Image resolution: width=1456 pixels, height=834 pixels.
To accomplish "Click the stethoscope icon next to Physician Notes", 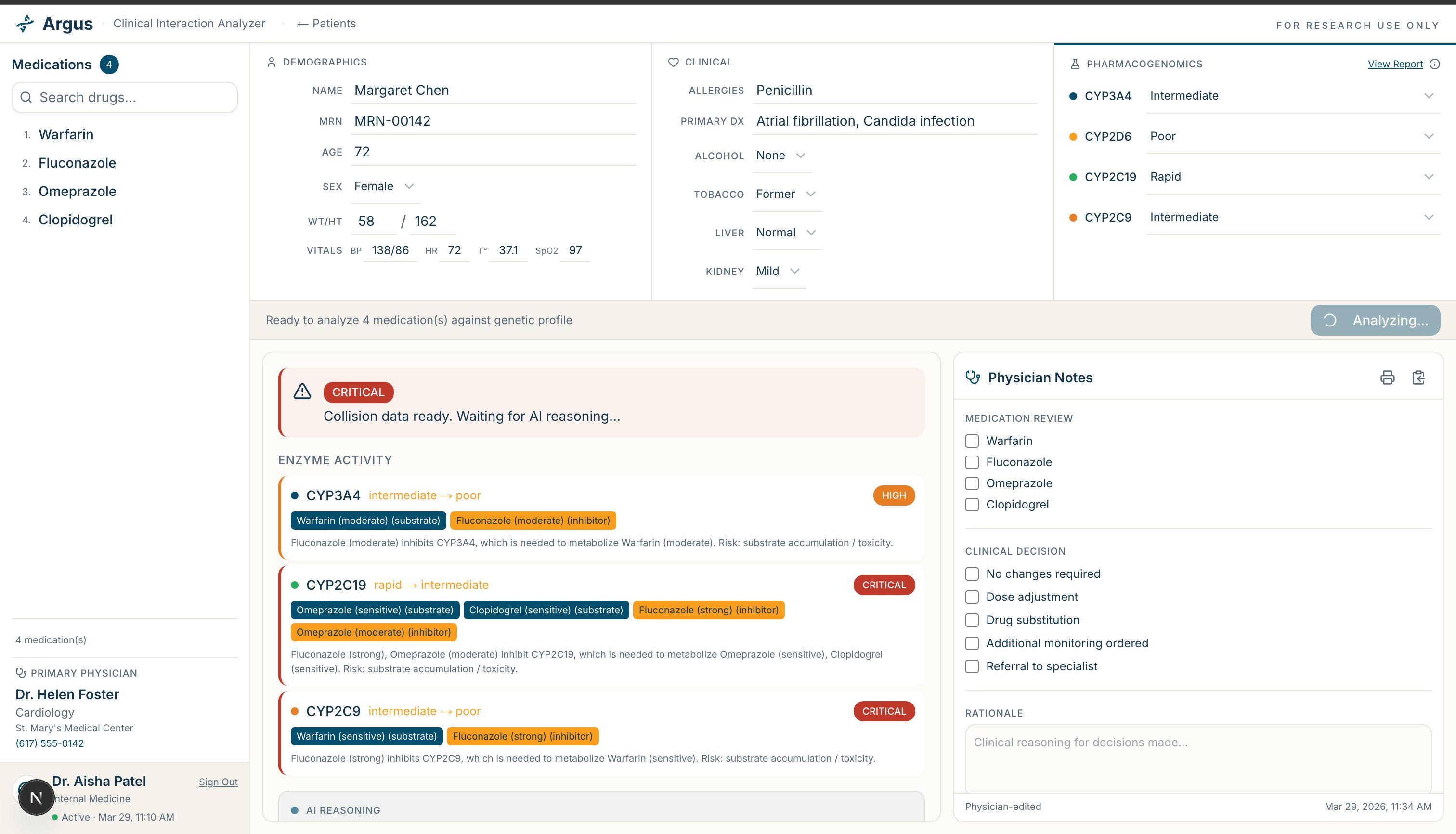I will pyautogui.click(x=973, y=377).
